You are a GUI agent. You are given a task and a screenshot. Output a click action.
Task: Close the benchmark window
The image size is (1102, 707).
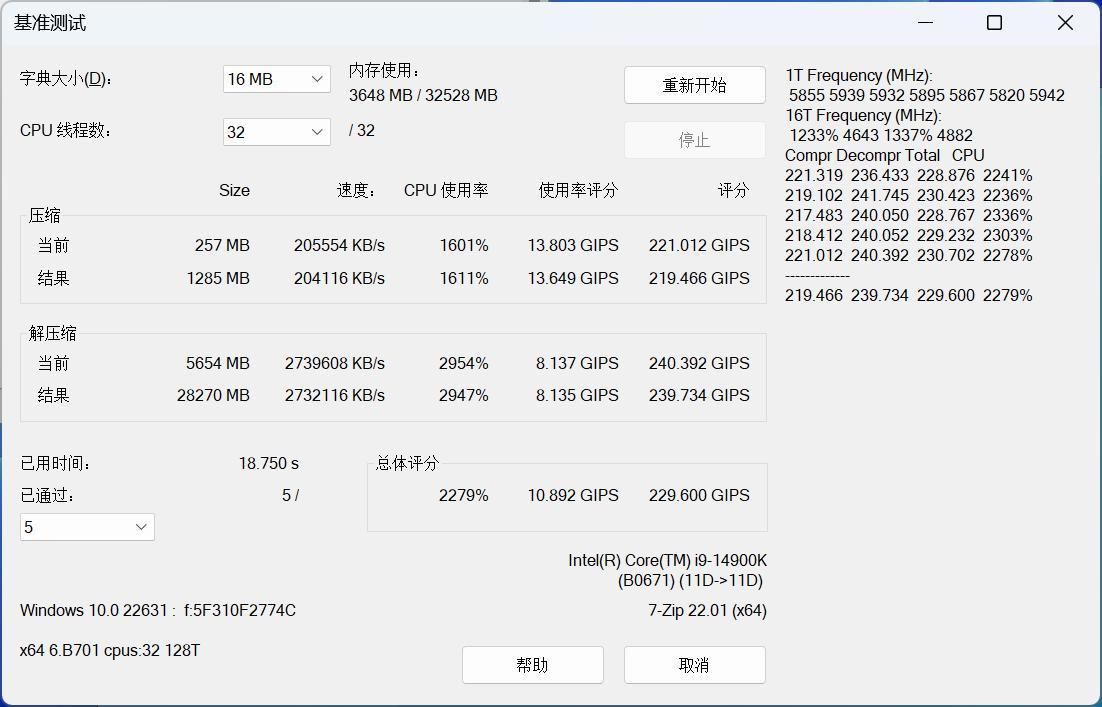click(x=1065, y=22)
